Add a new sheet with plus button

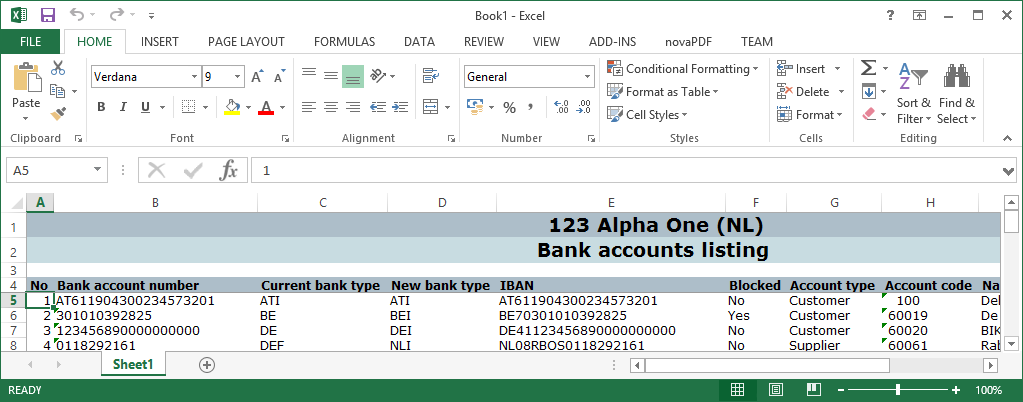[x=207, y=365]
